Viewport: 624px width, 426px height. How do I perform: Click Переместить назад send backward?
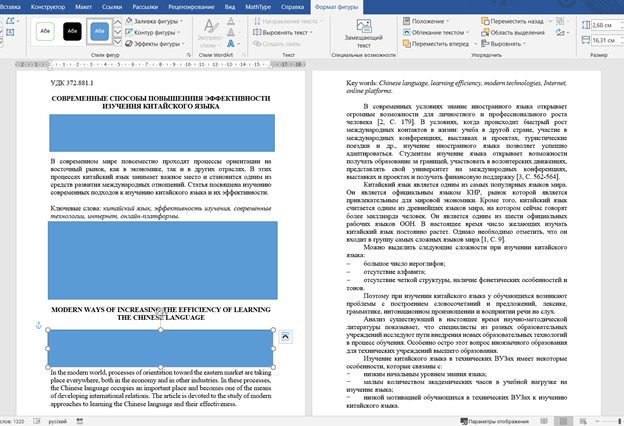click(513, 21)
